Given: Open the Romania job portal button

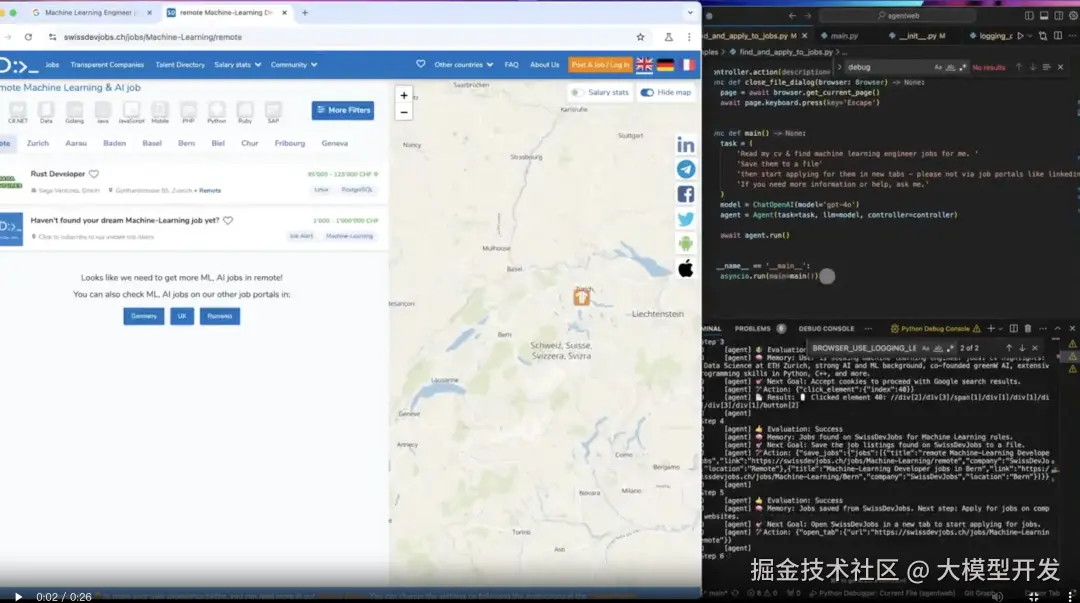Looking at the screenshot, I should pyautogui.click(x=220, y=316).
